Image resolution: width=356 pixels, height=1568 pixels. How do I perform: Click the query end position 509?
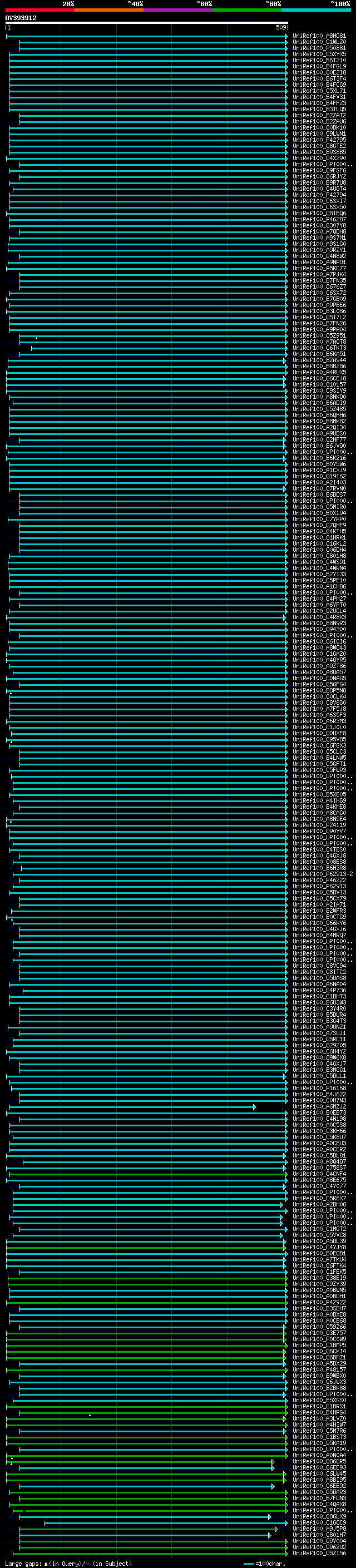tap(280, 27)
